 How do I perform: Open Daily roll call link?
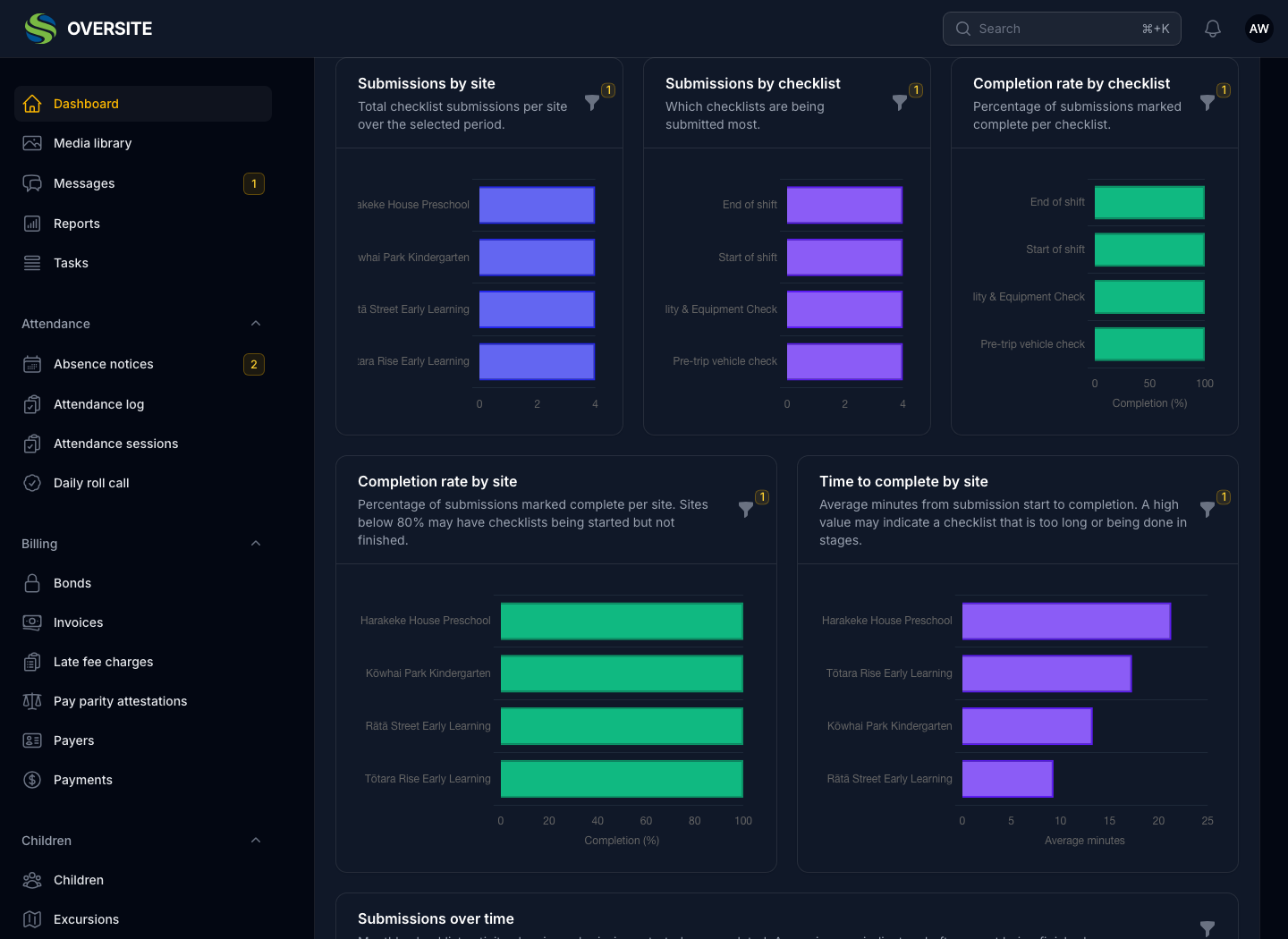(x=143, y=483)
